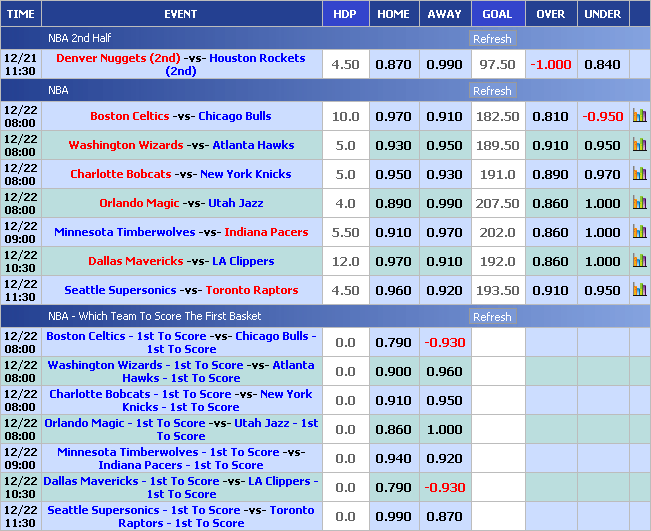Open stats chart icon for Seattle Supersonics game
Screen dimensions: 651x531
click(639, 290)
